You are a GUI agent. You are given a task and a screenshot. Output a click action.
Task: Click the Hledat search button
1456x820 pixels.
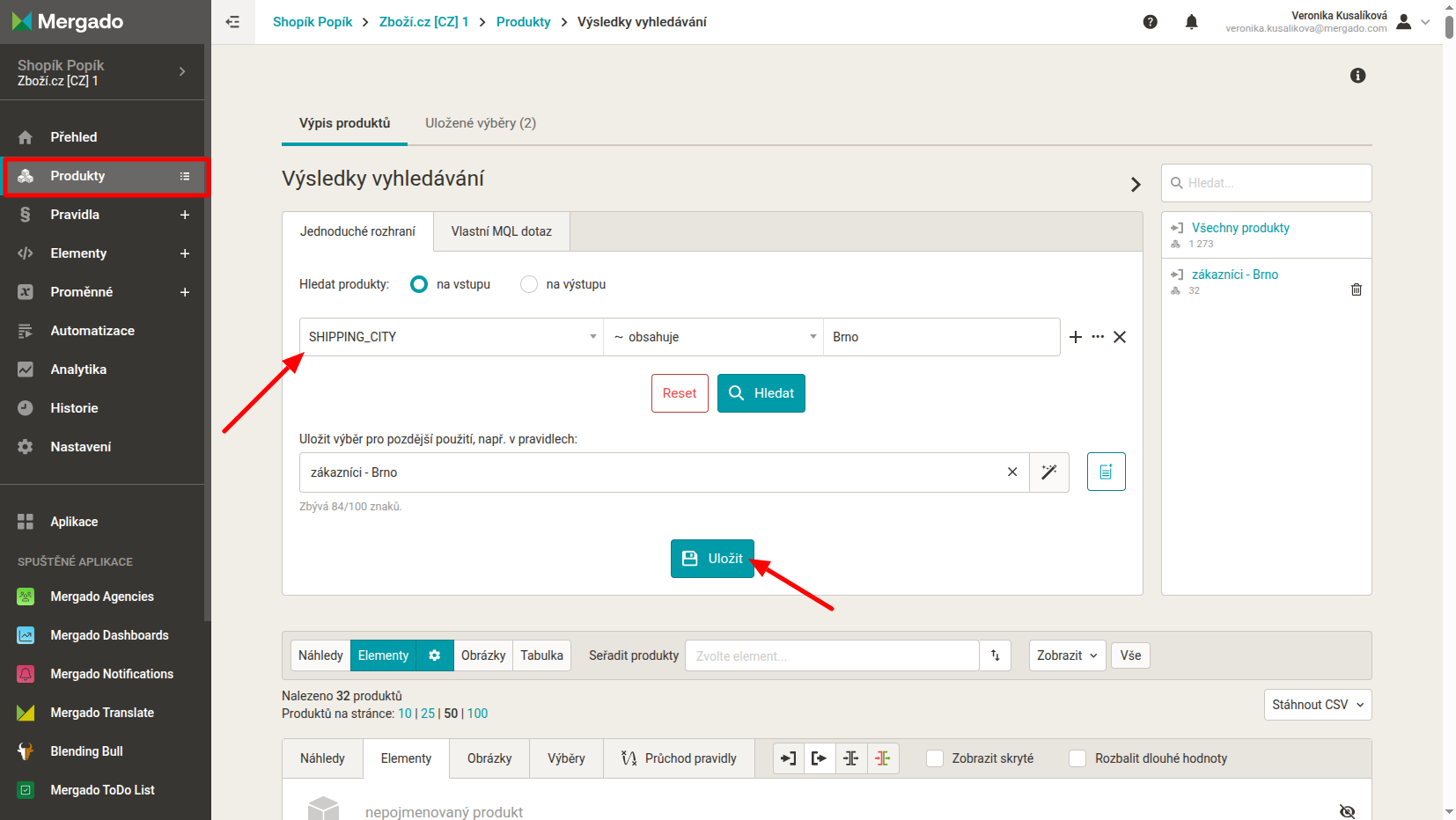tap(761, 393)
